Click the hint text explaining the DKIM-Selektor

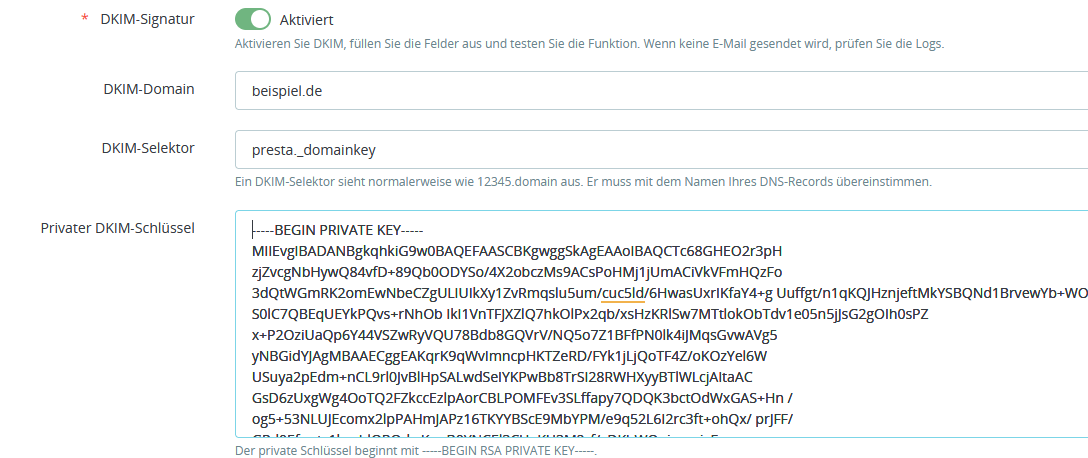tap(582, 182)
